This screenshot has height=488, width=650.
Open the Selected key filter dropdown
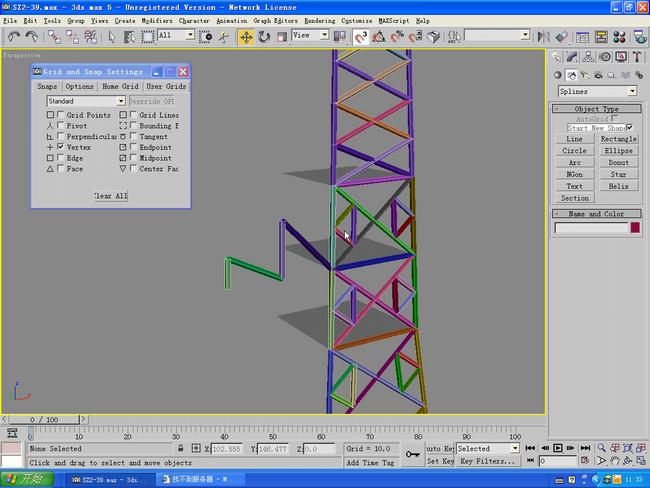pos(488,449)
